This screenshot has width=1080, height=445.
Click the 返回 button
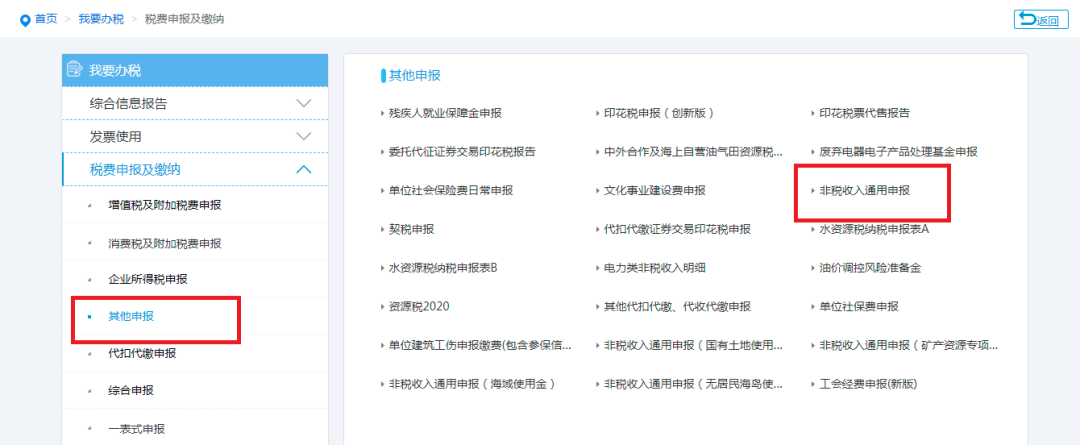point(1041,20)
